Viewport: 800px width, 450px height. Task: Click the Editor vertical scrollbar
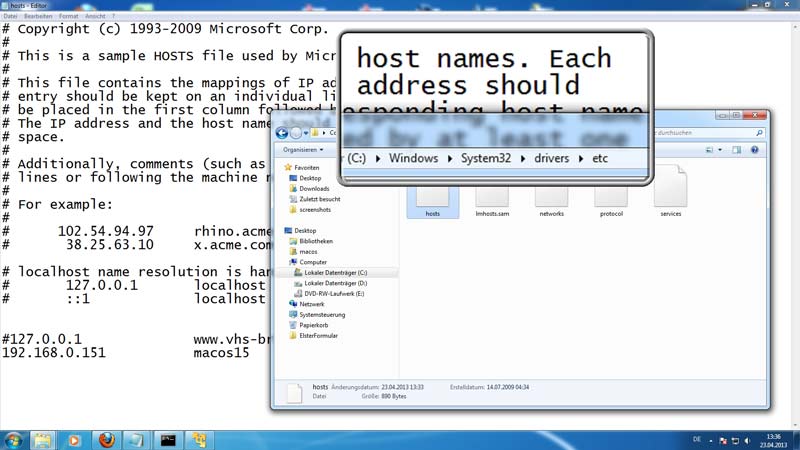click(x=796, y=224)
